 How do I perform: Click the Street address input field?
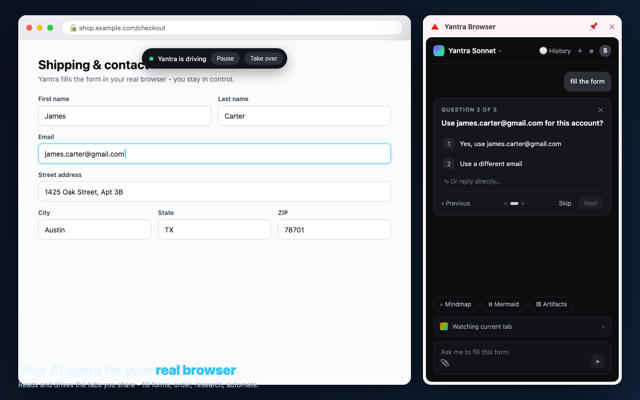(x=214, y=192)
